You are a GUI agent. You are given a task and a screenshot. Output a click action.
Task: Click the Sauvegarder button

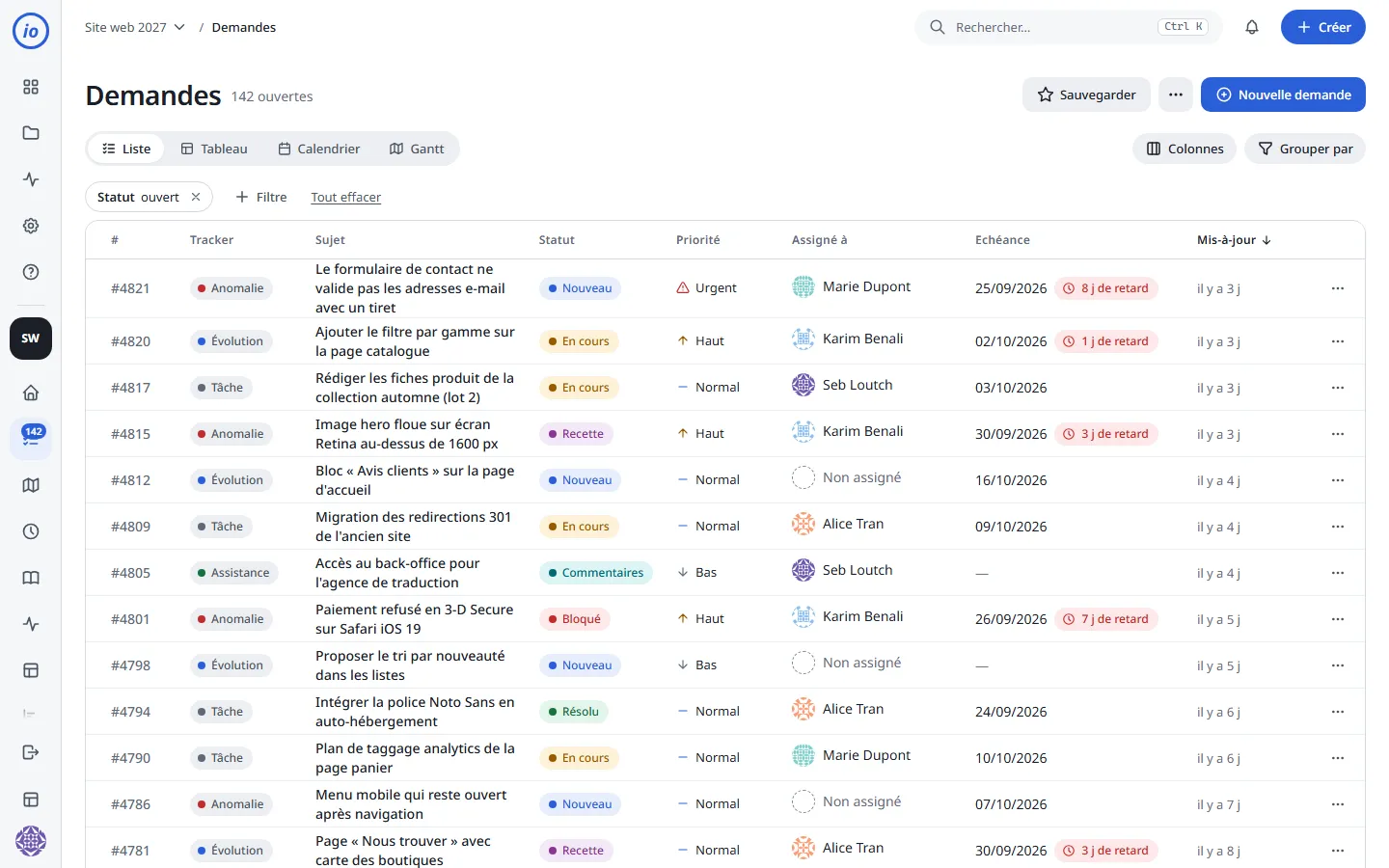point(1086,95)
